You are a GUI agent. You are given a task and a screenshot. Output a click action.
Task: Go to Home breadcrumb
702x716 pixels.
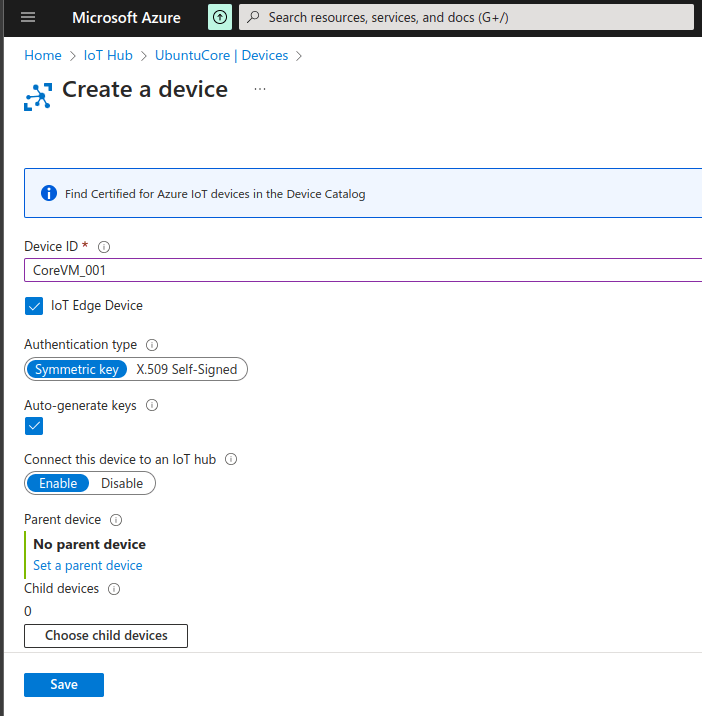coord(43,55)
